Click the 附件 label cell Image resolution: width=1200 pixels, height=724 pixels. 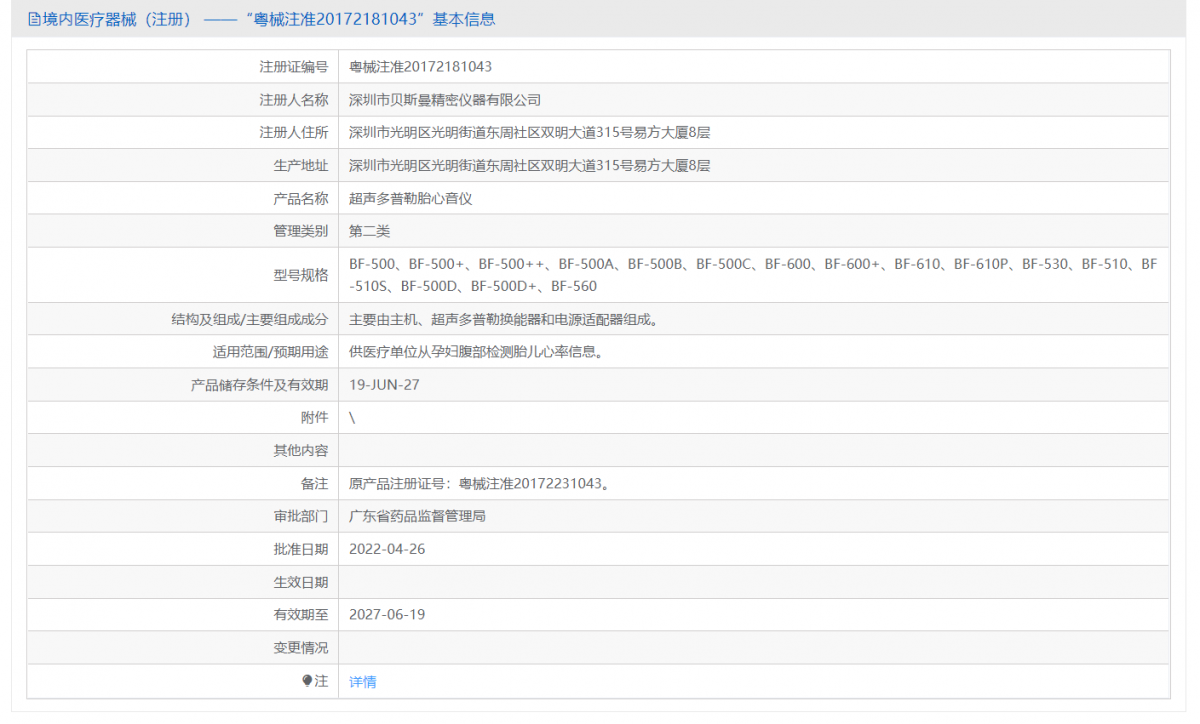pyautogui.click(x=183, y=418)
